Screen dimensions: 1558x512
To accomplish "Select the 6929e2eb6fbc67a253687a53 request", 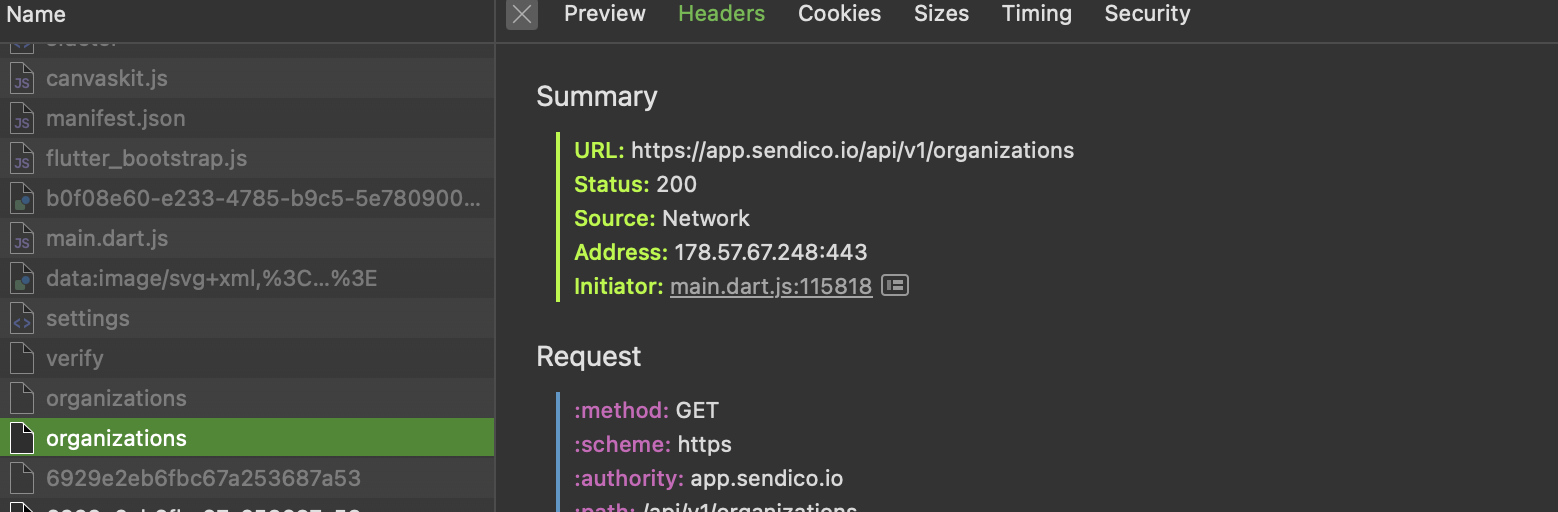I will 203,478.
